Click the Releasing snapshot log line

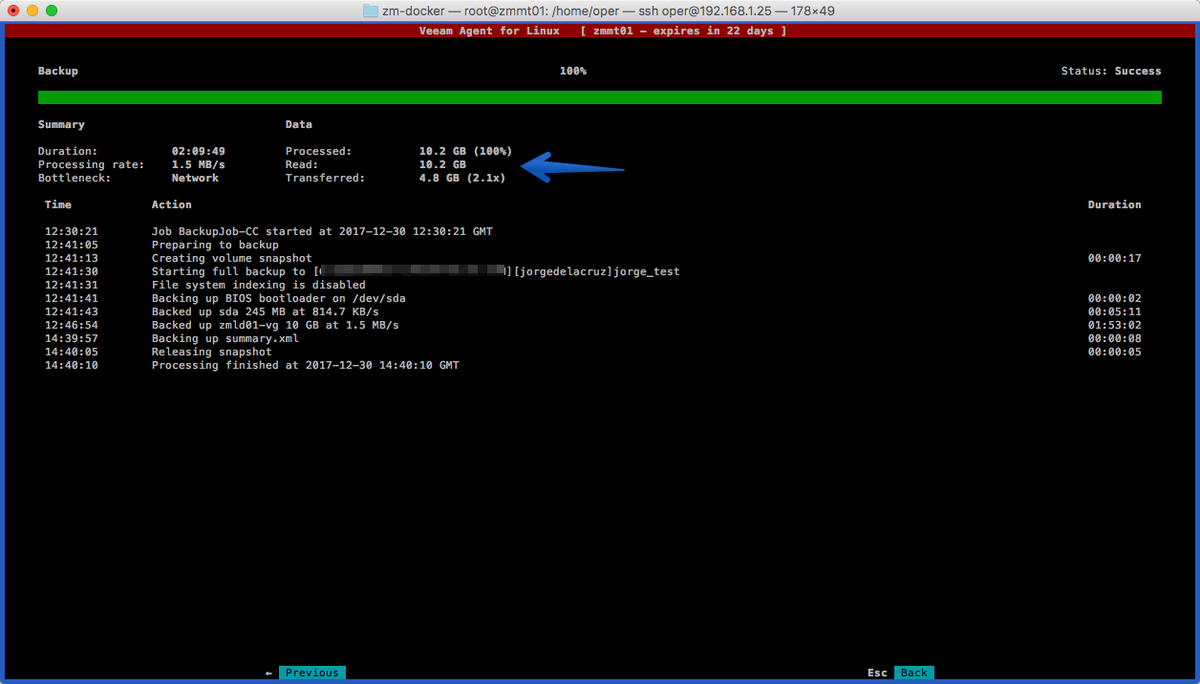click(211, 352)
